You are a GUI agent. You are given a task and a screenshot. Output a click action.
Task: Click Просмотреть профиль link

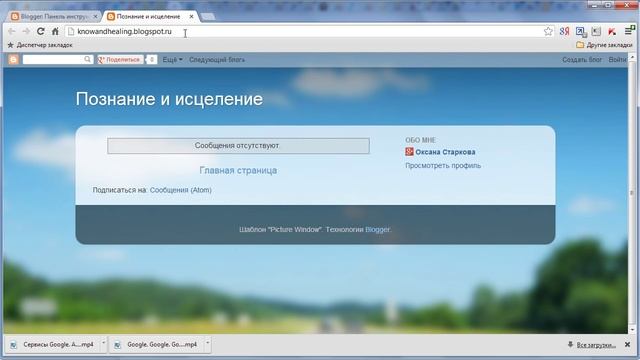(443, 165)
